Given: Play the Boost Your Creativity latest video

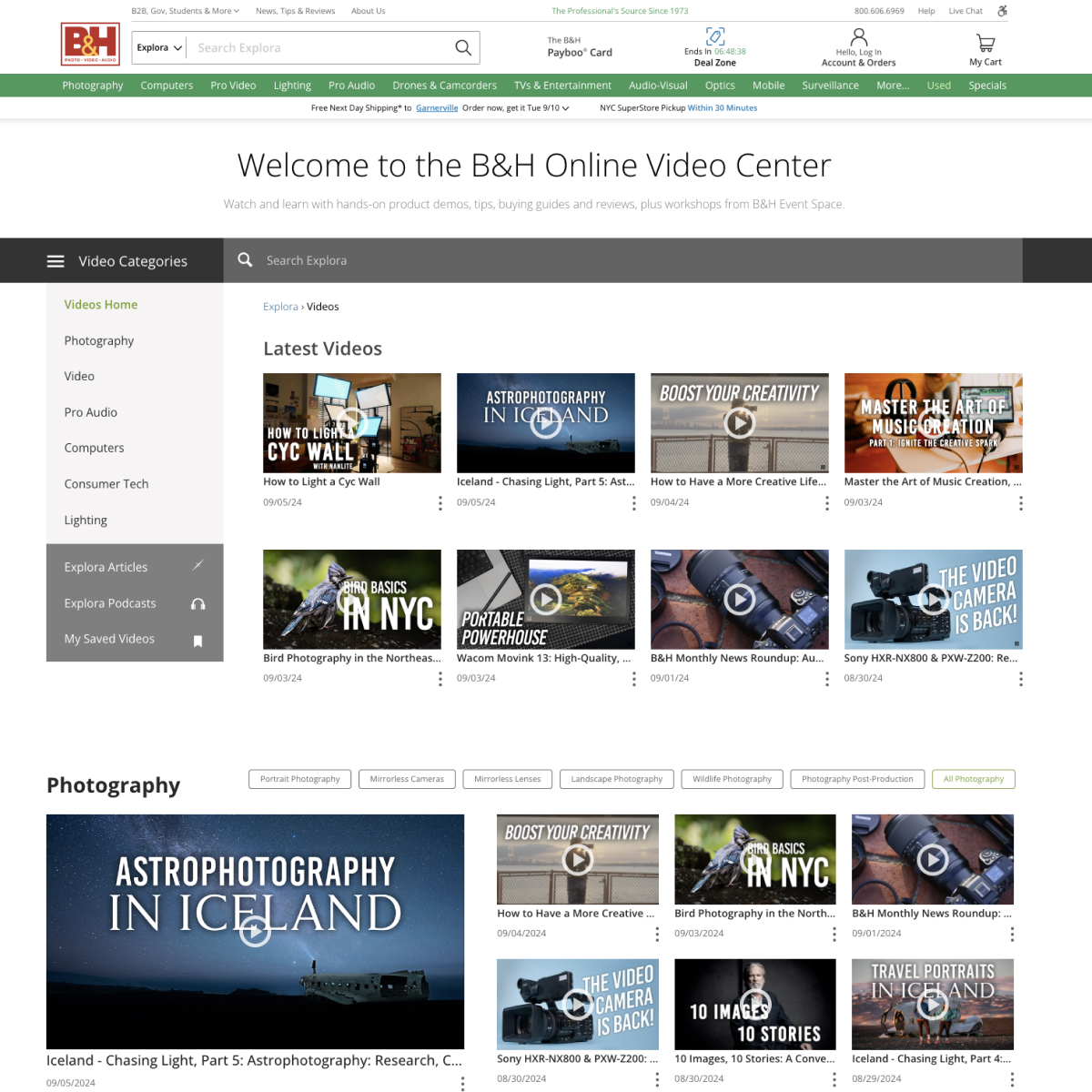Looking at the screenshot, I should coord(739,422).
